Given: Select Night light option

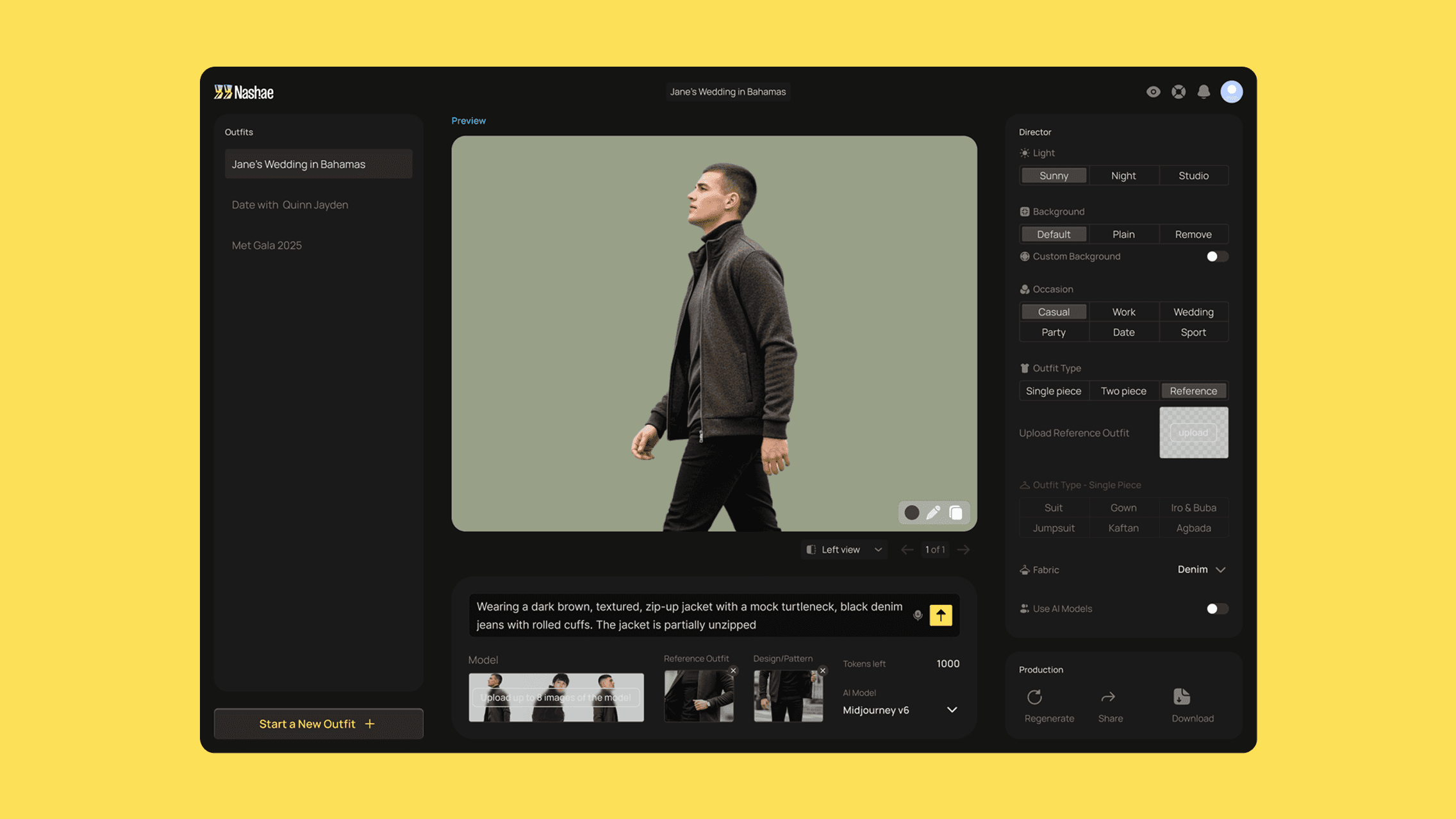Looking at the screenshot, I should [1123, 176].
